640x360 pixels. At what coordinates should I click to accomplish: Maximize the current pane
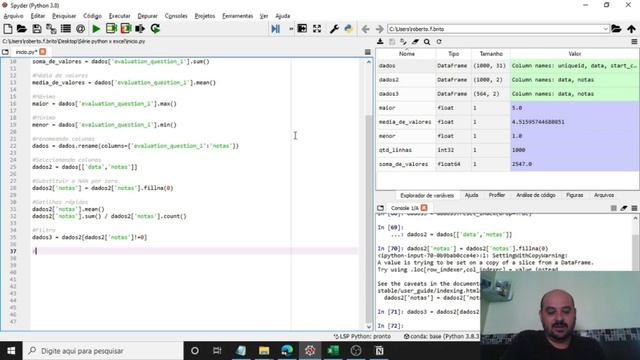[302, 29]
